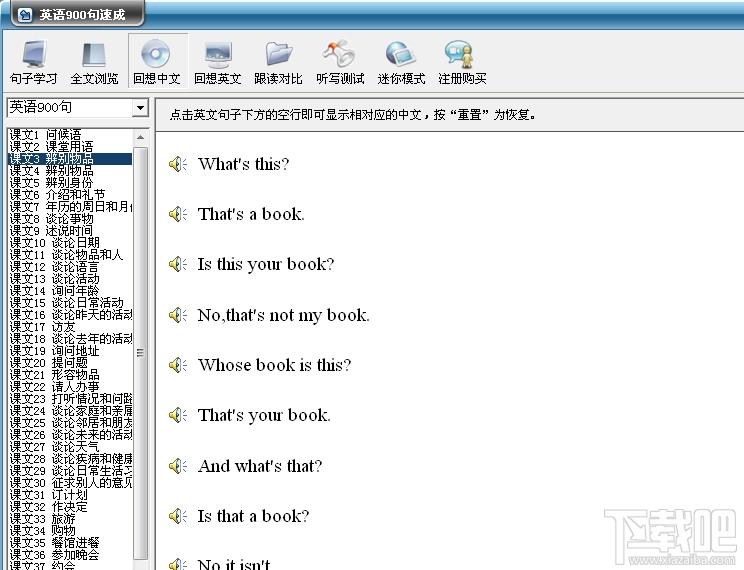Play audio for "That's a book."

point(178,215)
